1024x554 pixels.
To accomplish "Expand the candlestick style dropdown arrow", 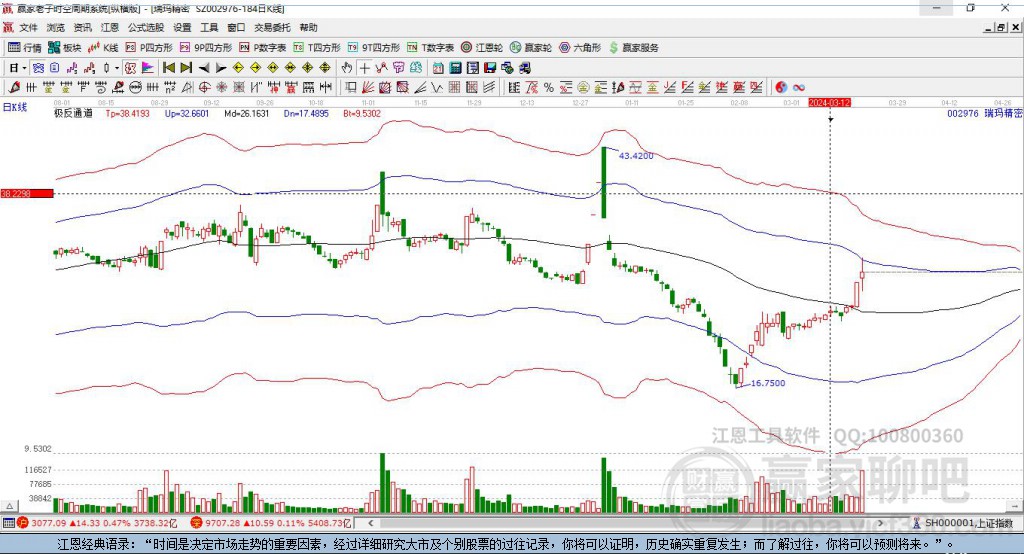I will [x=117, y=68].
